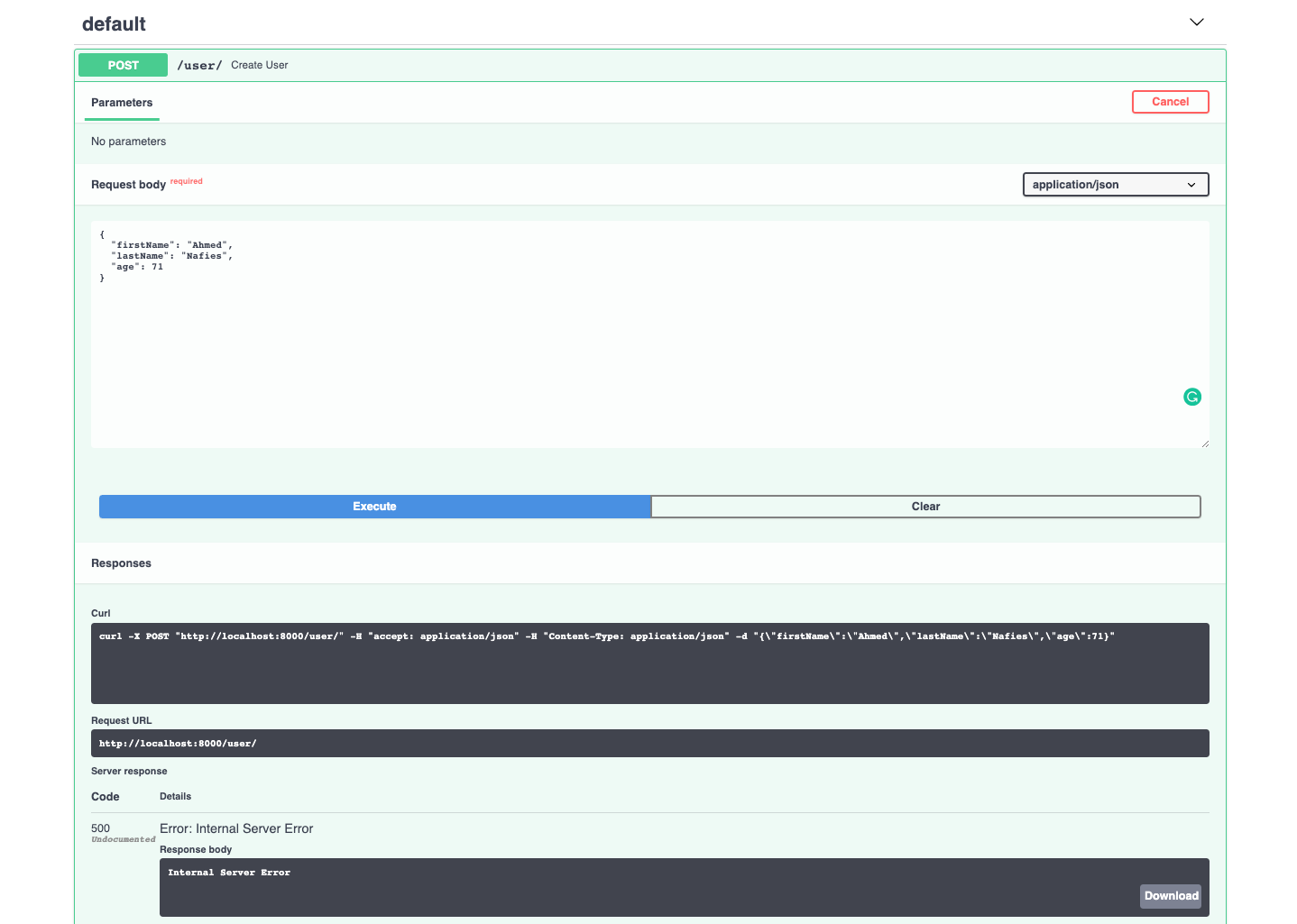
Task: Click the Cancel button
Action: (1170, 101)
